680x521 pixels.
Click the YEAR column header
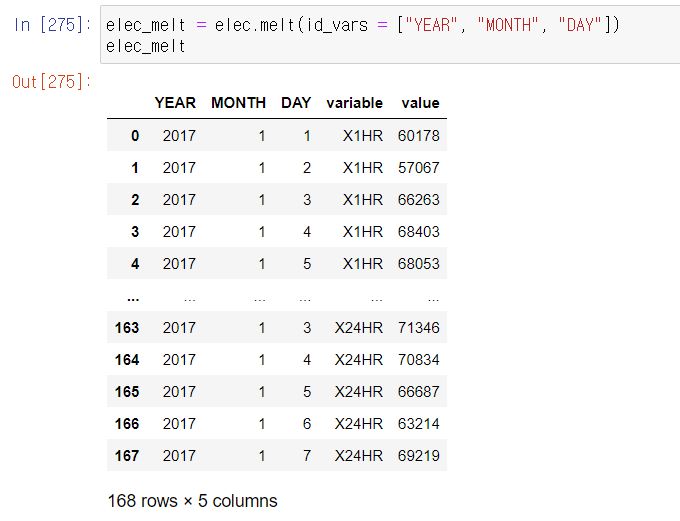click(x=175, y=103)
